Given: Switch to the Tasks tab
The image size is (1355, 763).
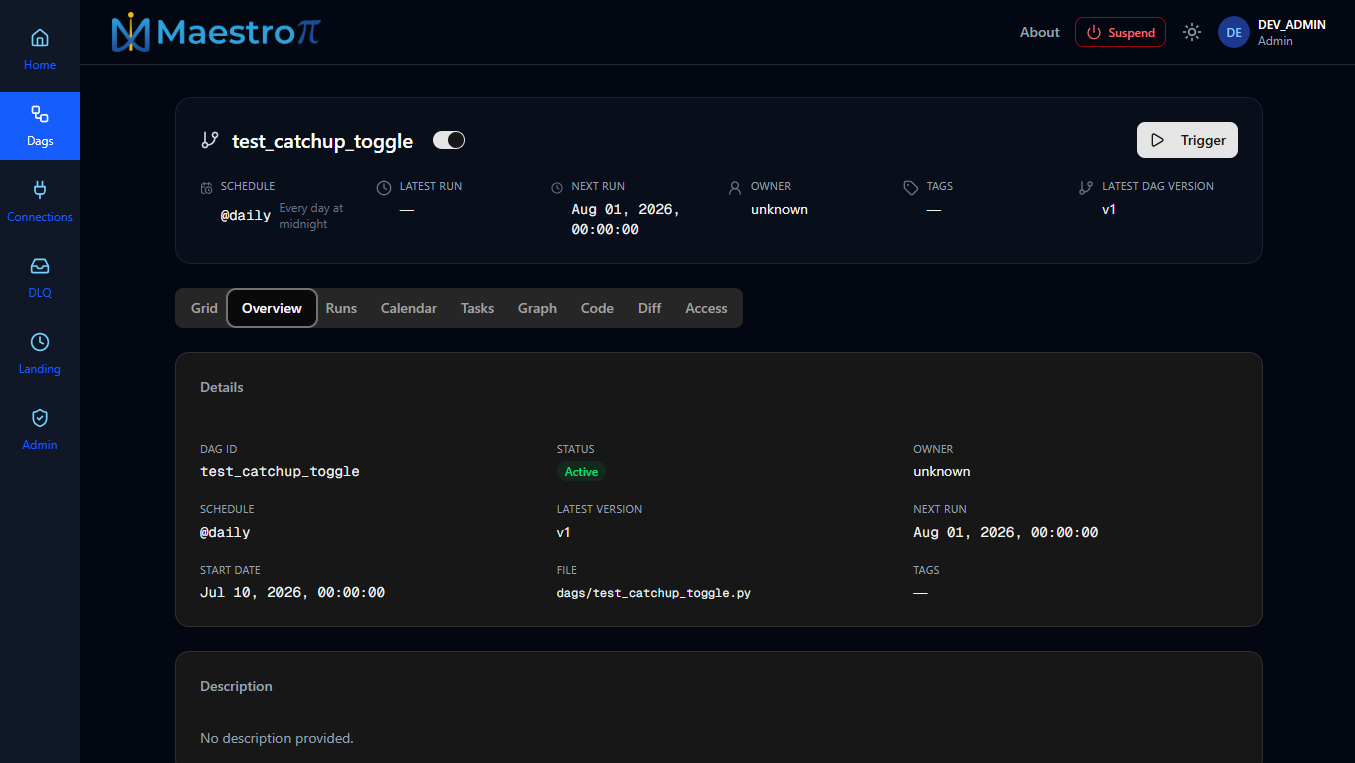Looking at the screenshot, I should (477, 308).
